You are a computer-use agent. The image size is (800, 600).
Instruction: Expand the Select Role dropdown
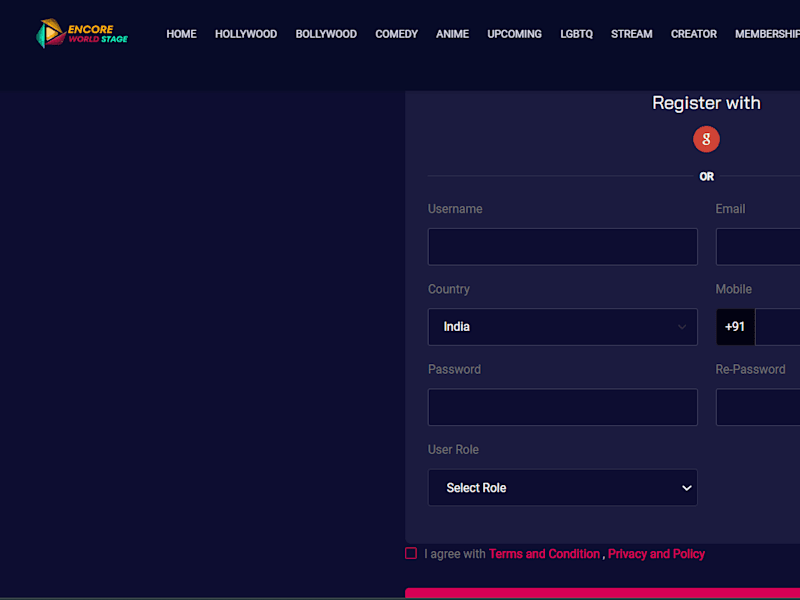[x=562, y=488]
